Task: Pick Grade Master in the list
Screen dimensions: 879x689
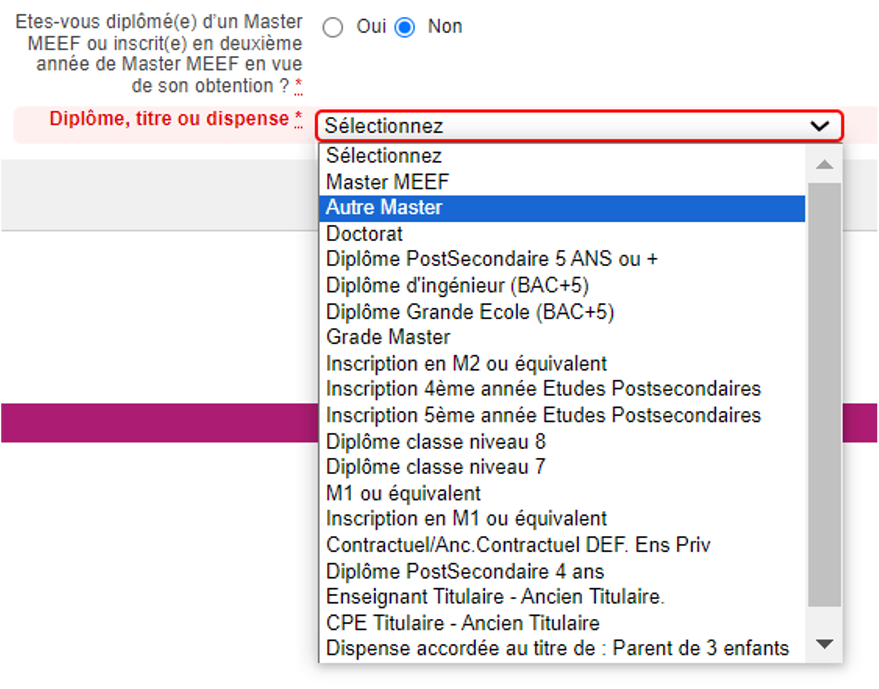Action: tap(388, 338)
